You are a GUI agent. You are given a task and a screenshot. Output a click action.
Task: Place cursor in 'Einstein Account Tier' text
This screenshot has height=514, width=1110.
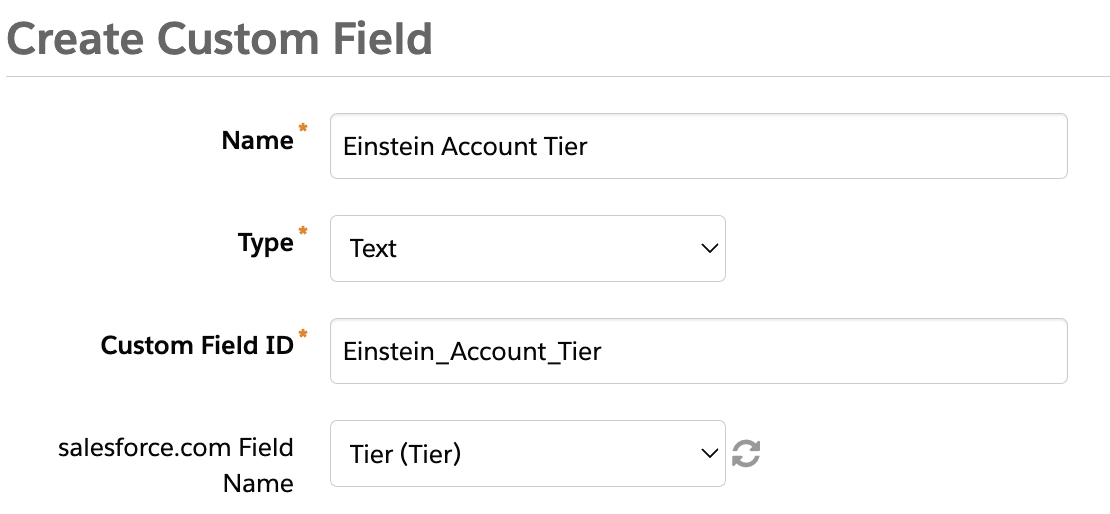tap(465, 147)
